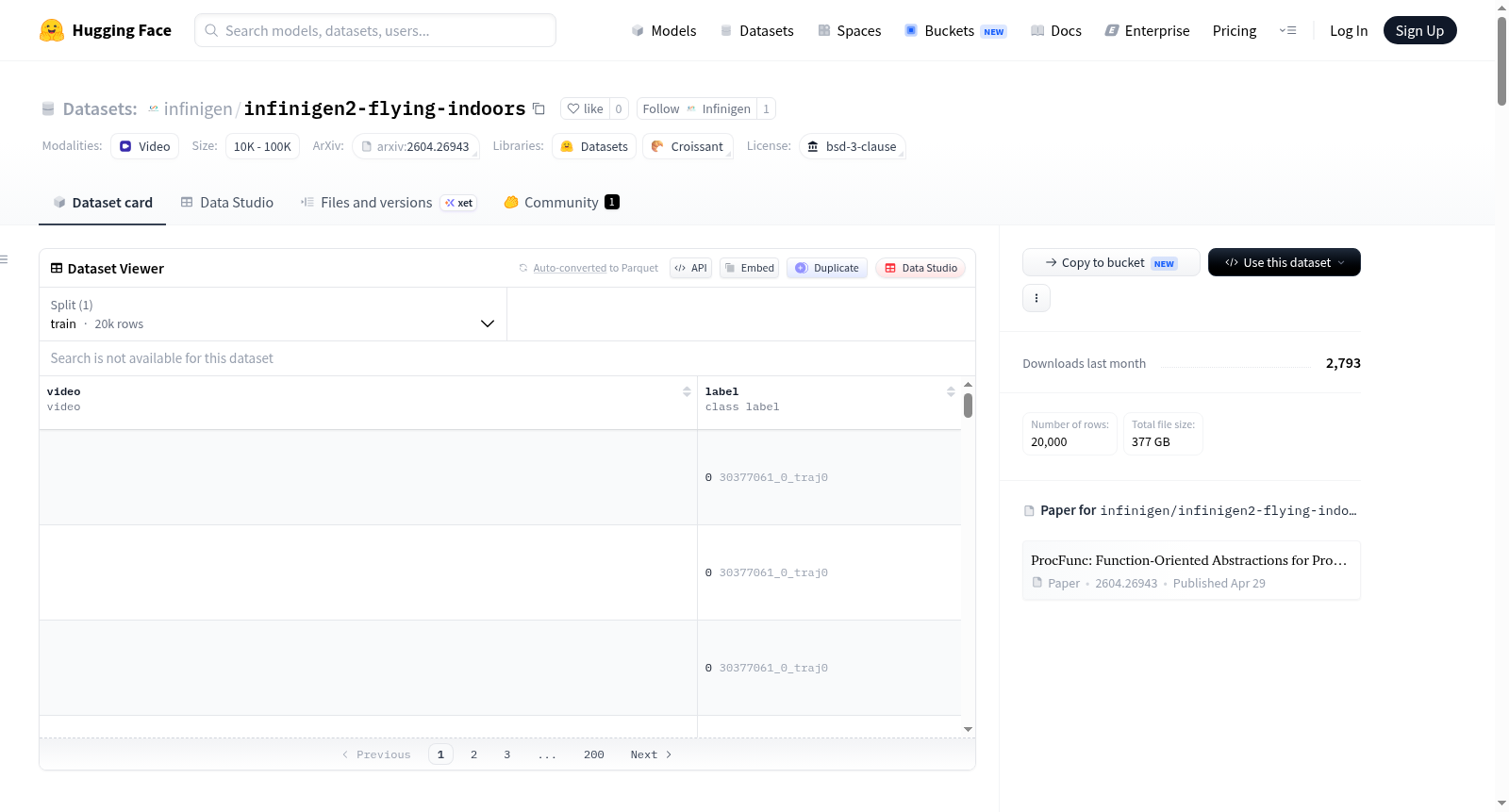Viewport: 1509px width, 812px height.
Task: Focus the search models, datasets, users field
Action: pyautogui.click(x=375, y=30)
